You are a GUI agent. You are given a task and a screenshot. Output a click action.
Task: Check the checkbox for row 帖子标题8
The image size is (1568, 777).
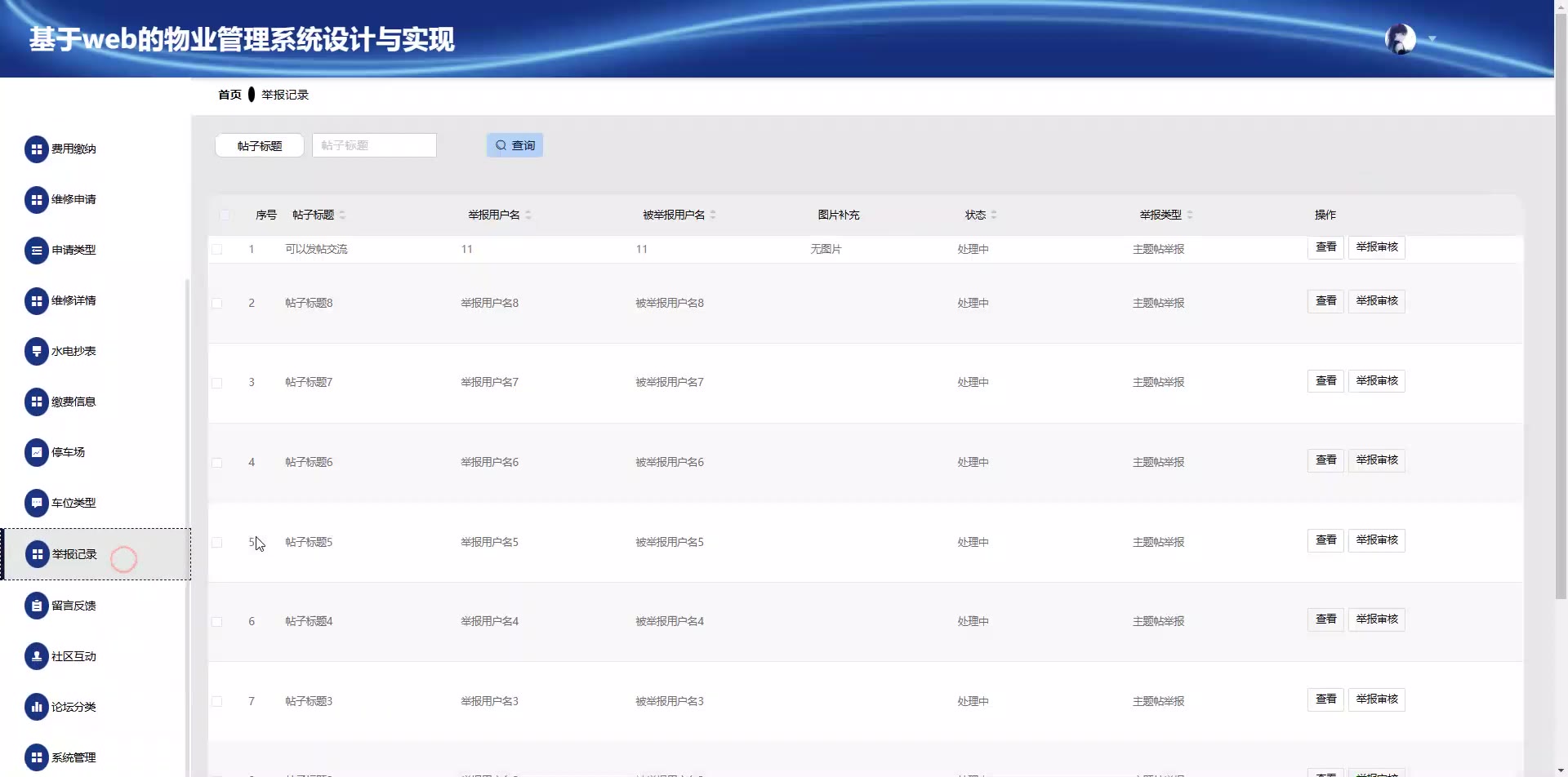click(x=217, y=304)
